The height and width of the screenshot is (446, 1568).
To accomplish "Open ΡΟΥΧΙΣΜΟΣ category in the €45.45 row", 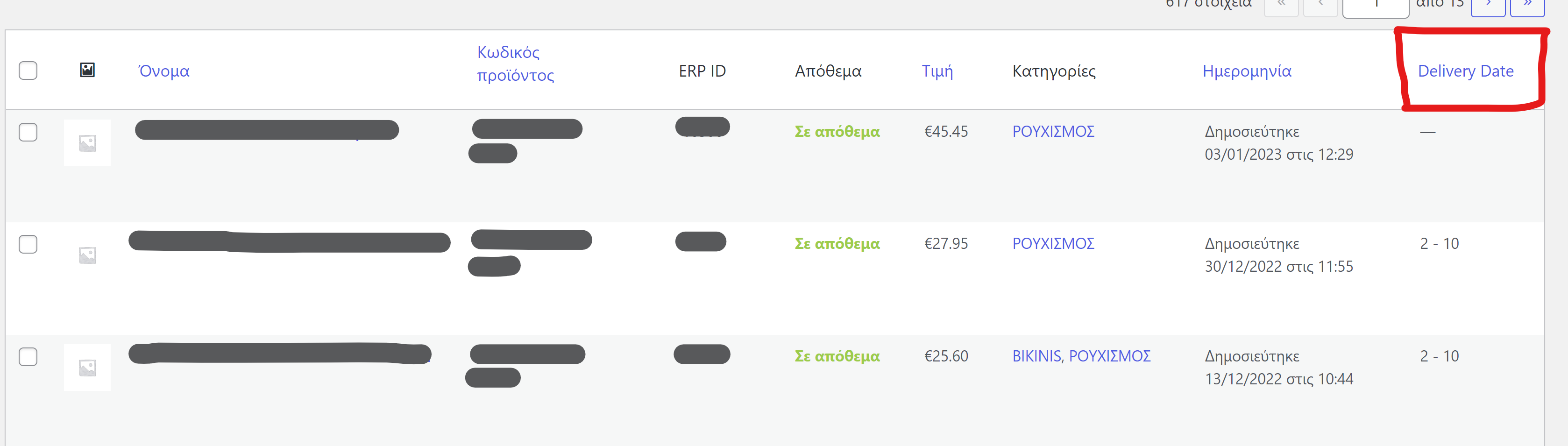I will pyautogui.click(x=1053, y=131).
